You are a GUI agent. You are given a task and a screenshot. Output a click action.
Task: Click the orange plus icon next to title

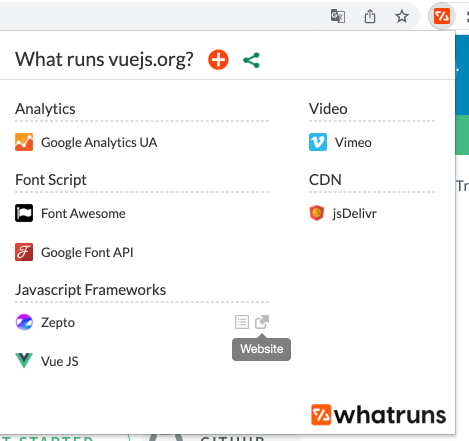[218, 60]
